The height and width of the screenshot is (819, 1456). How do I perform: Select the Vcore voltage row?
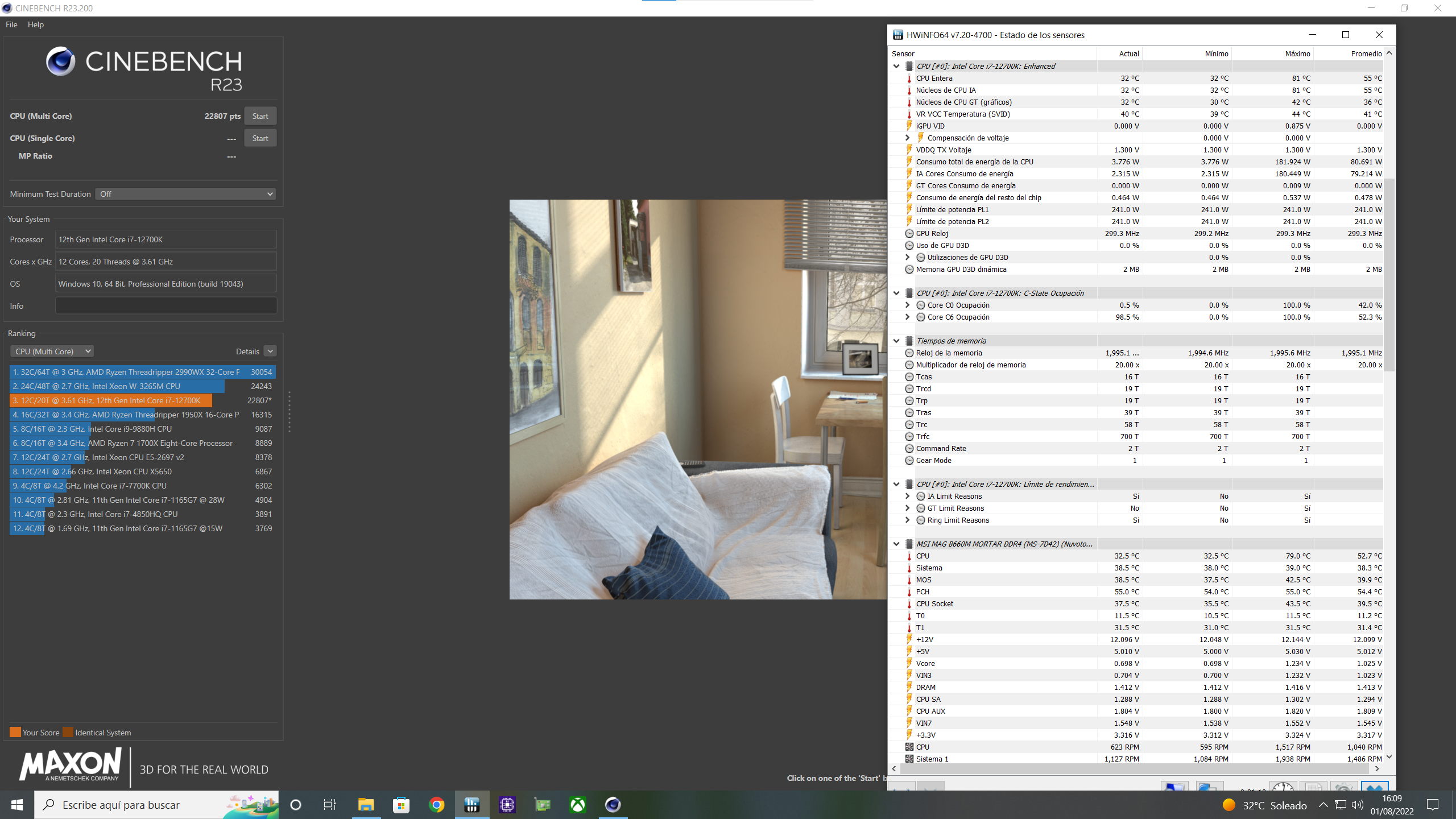pos(1136,663)
